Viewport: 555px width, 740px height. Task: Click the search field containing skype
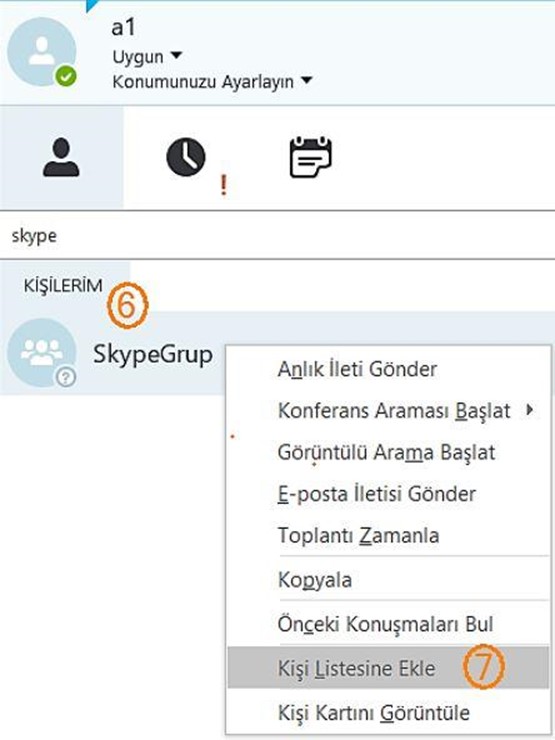click(x=278, y=235)
